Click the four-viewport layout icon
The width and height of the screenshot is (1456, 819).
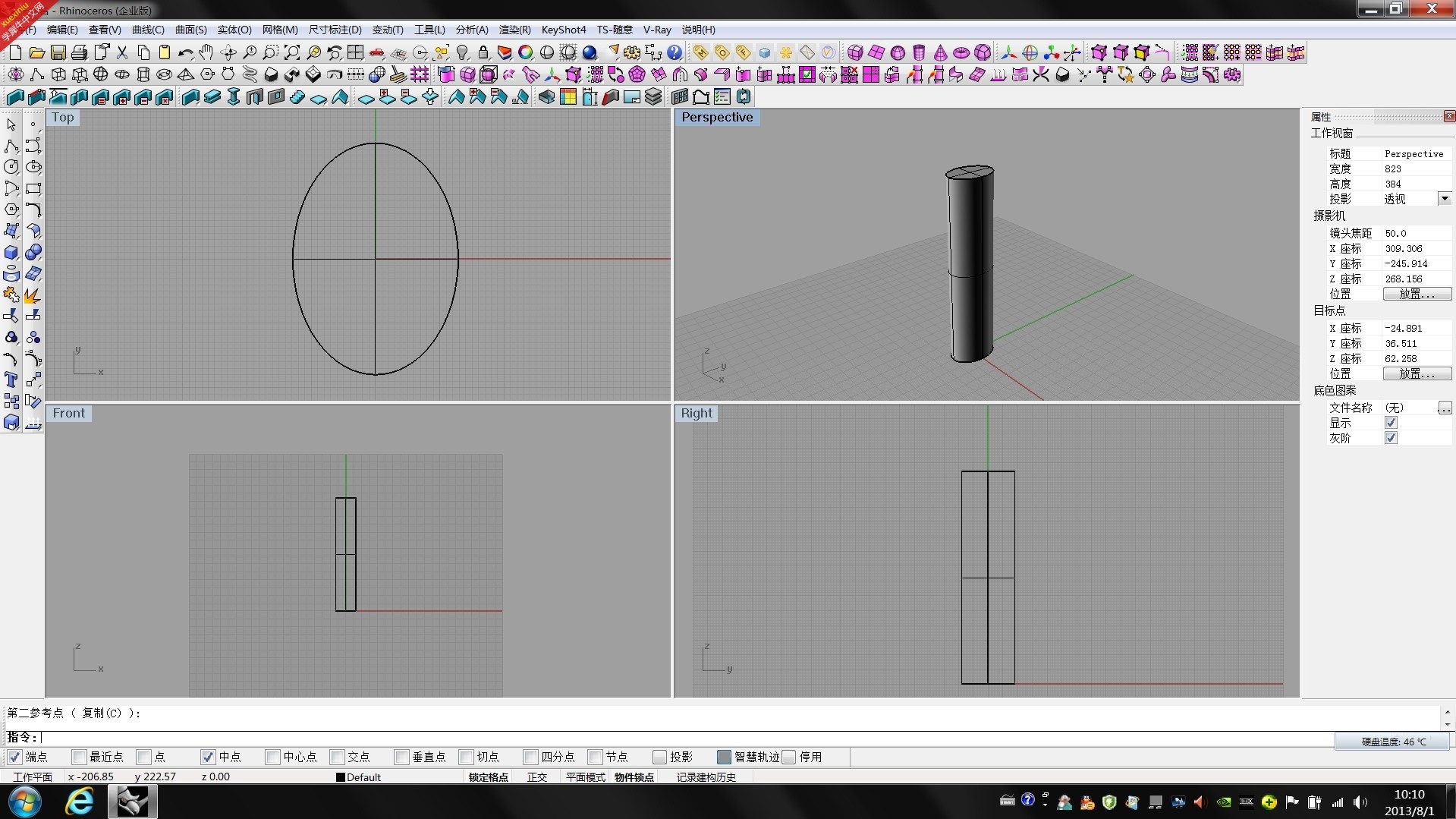click(355, 52)
